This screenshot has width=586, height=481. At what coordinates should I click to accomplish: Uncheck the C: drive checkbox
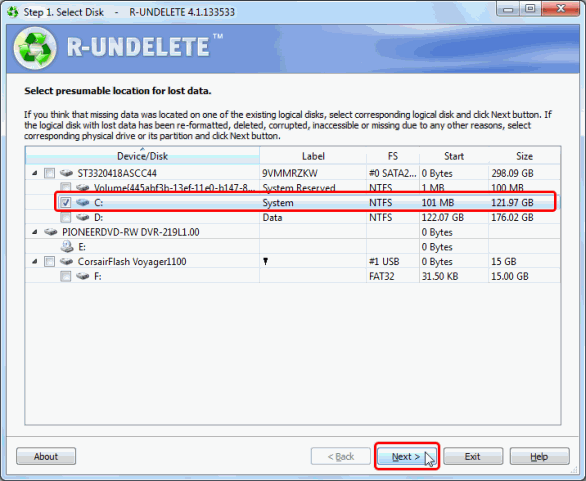pyautogui.click(x=66, y=203)
